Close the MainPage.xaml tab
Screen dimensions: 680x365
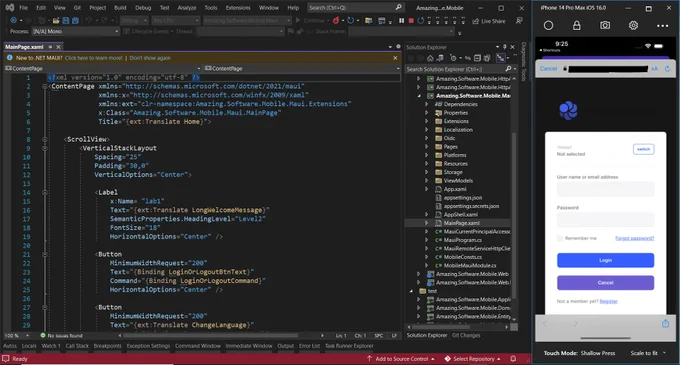(x=59, y=47)
